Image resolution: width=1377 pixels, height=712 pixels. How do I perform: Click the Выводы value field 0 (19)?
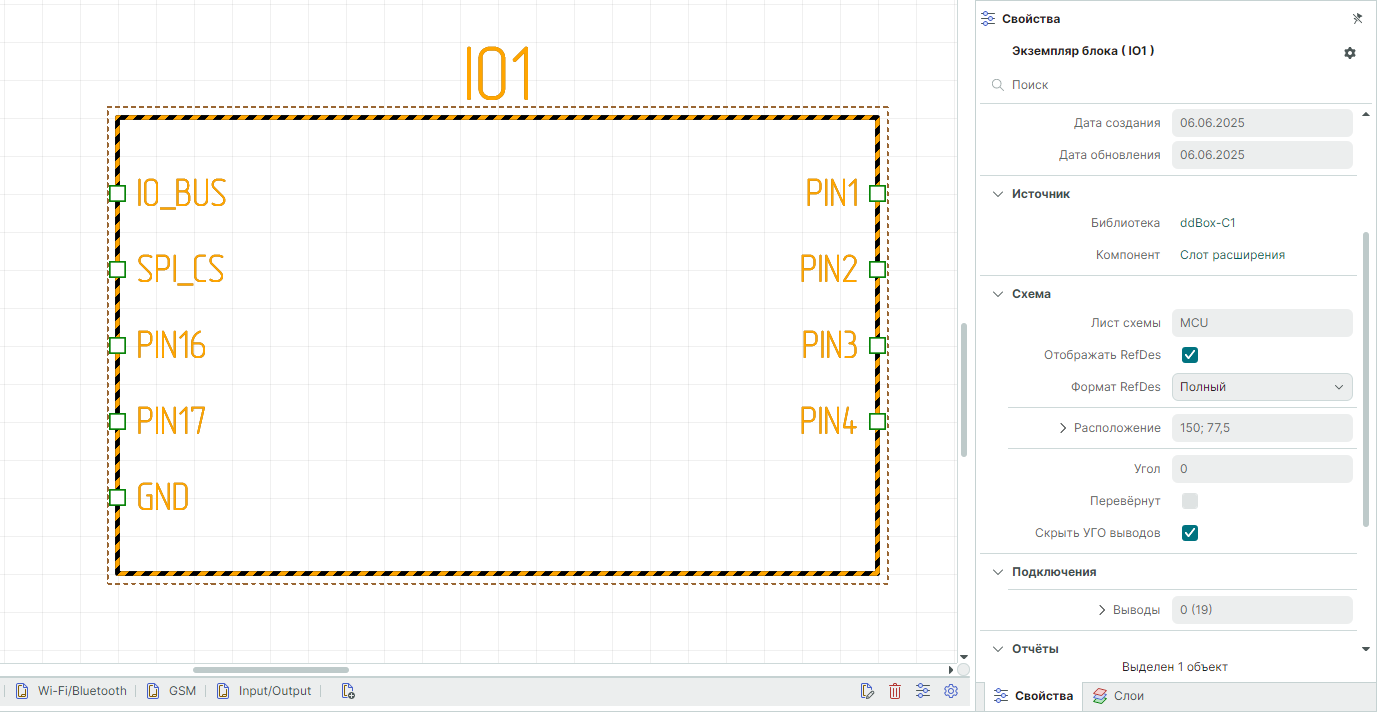pyautogui.click(x=1262, y=610)
